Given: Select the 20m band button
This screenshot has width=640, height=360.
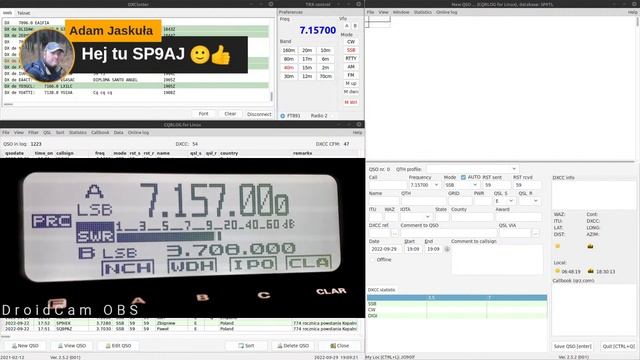Looking at the screenshot, I should (x=307, y=50).
